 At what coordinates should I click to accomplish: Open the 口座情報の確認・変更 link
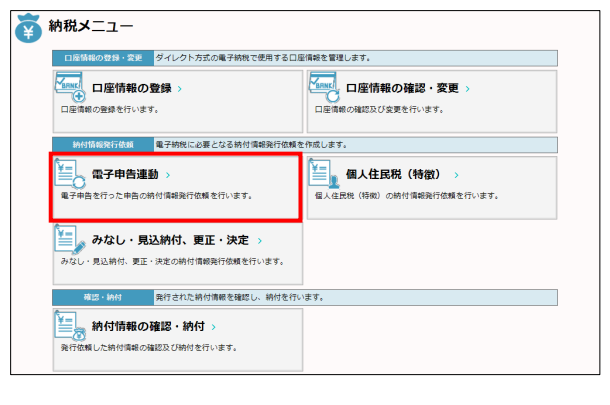(402, 89)
